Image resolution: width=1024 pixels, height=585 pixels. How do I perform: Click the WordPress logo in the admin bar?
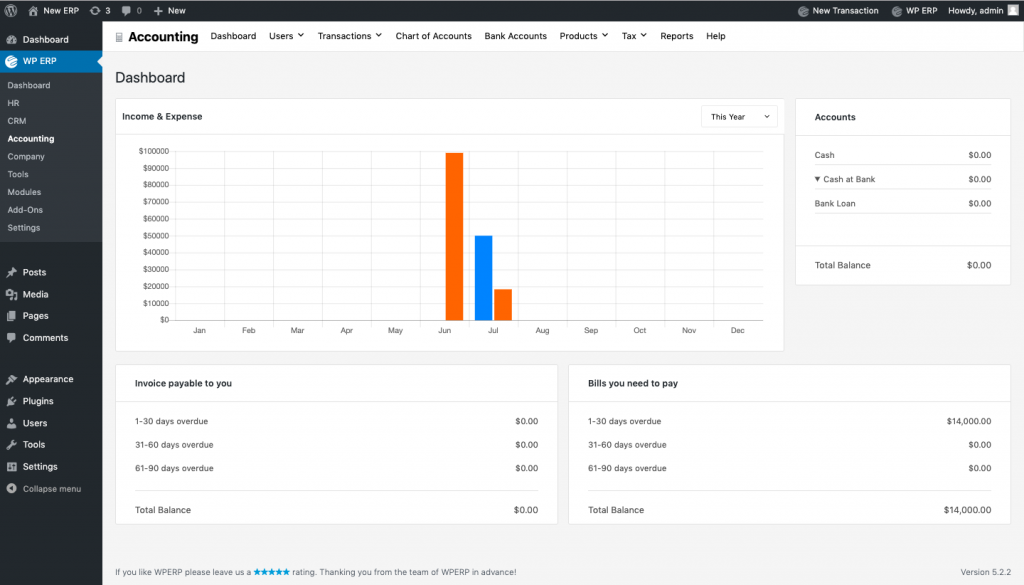10,11
